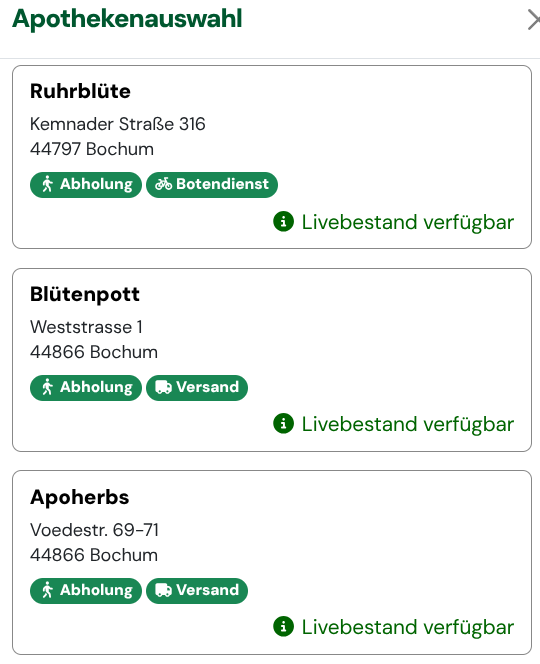Click the bicycle icon in Botendienst badge

[x=163, y=184]
